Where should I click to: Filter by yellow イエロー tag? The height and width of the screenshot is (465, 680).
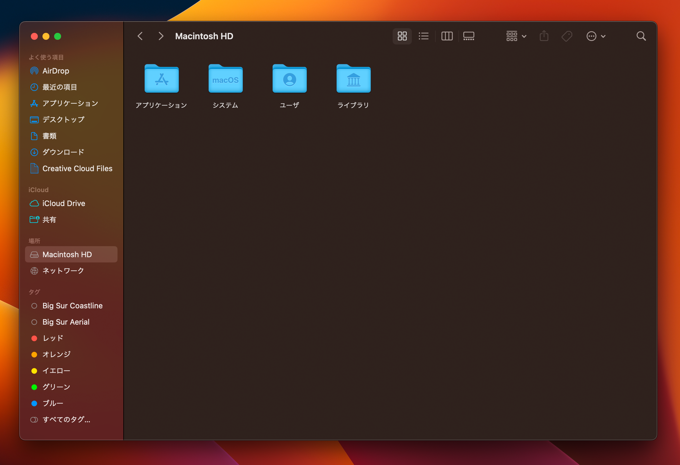tap(71, 370)
